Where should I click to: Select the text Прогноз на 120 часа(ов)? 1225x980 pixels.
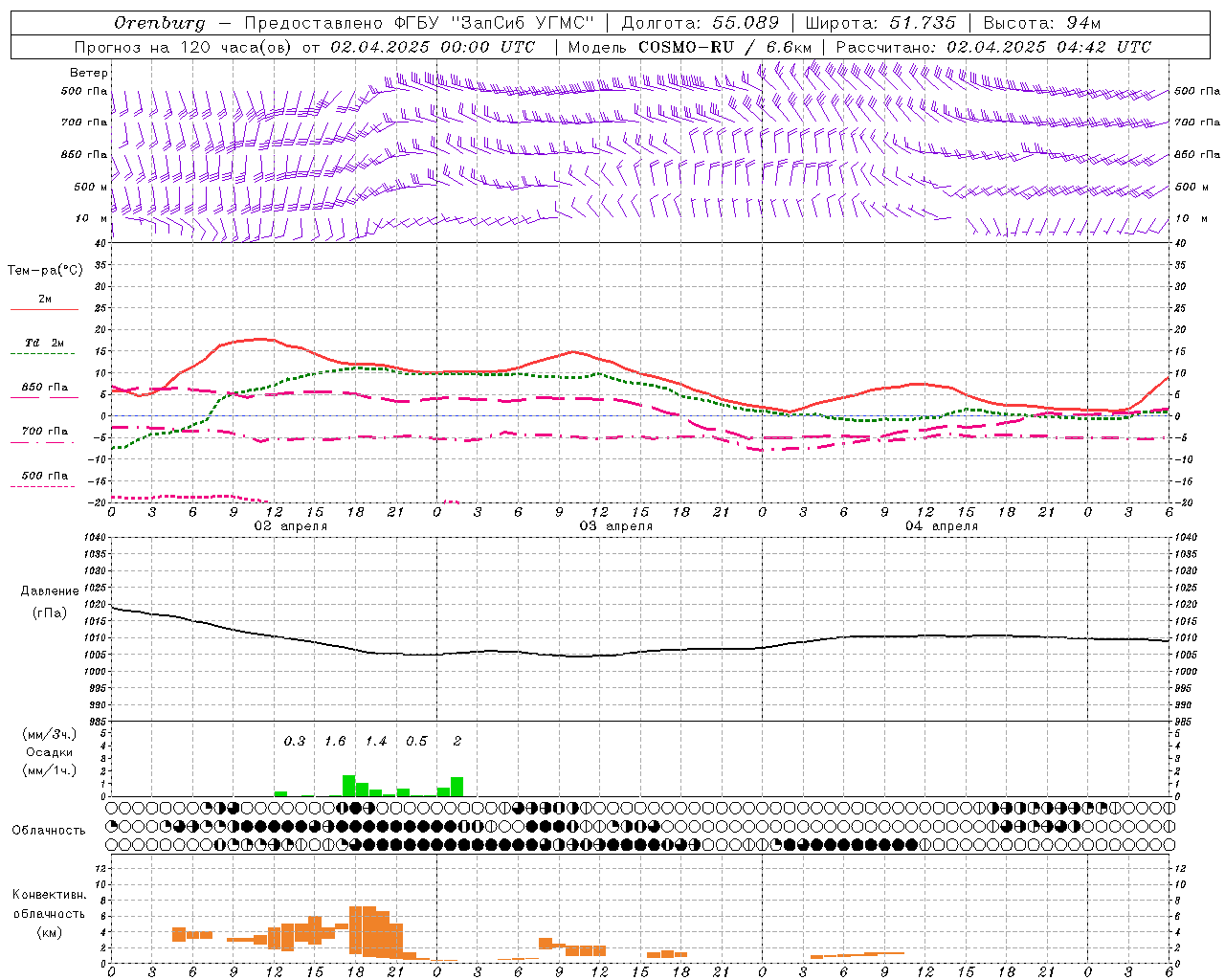(x=185, y=47)
